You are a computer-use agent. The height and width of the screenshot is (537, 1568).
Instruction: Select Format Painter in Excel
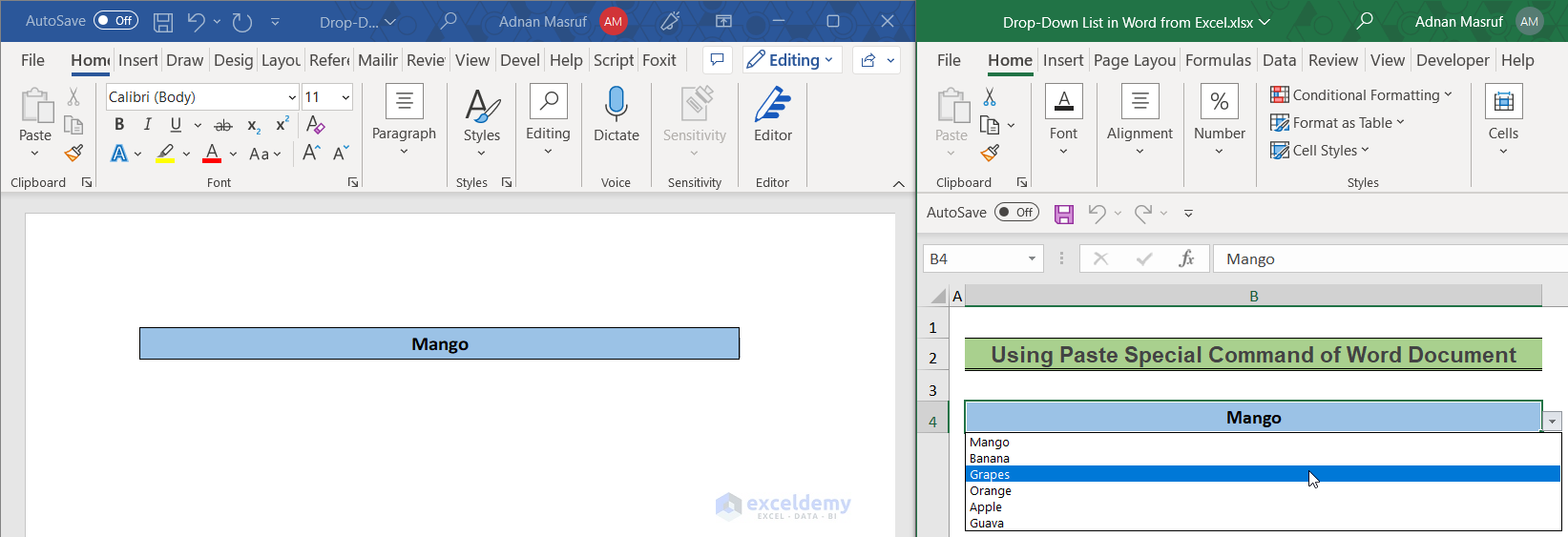point(990,153)
